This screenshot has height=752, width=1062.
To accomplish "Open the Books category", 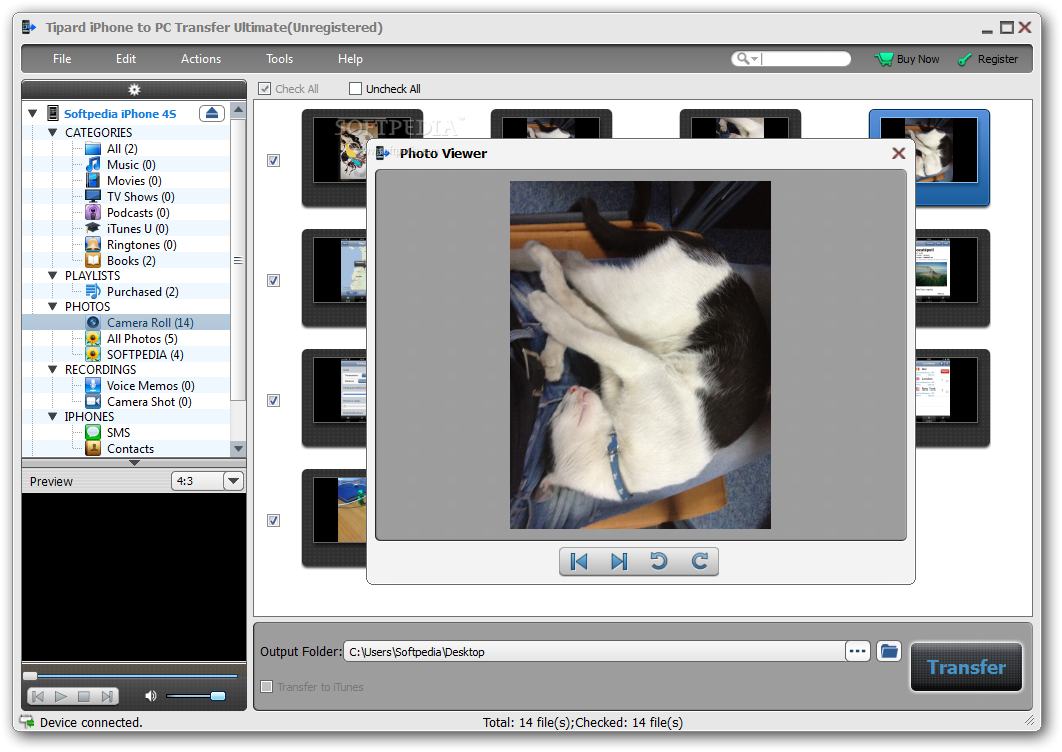I will (x=131, y=261).
